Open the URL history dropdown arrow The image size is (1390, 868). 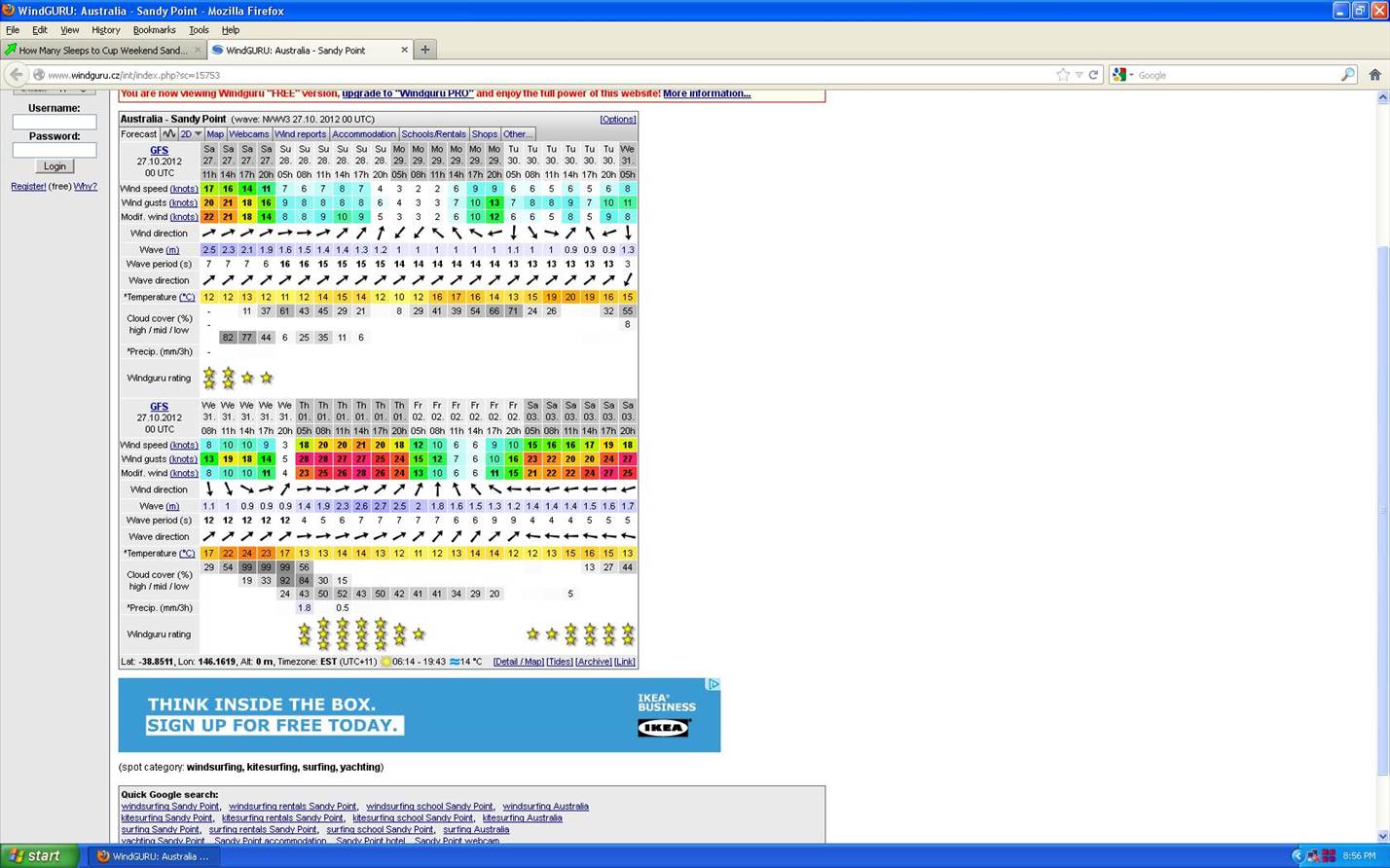1079,75
